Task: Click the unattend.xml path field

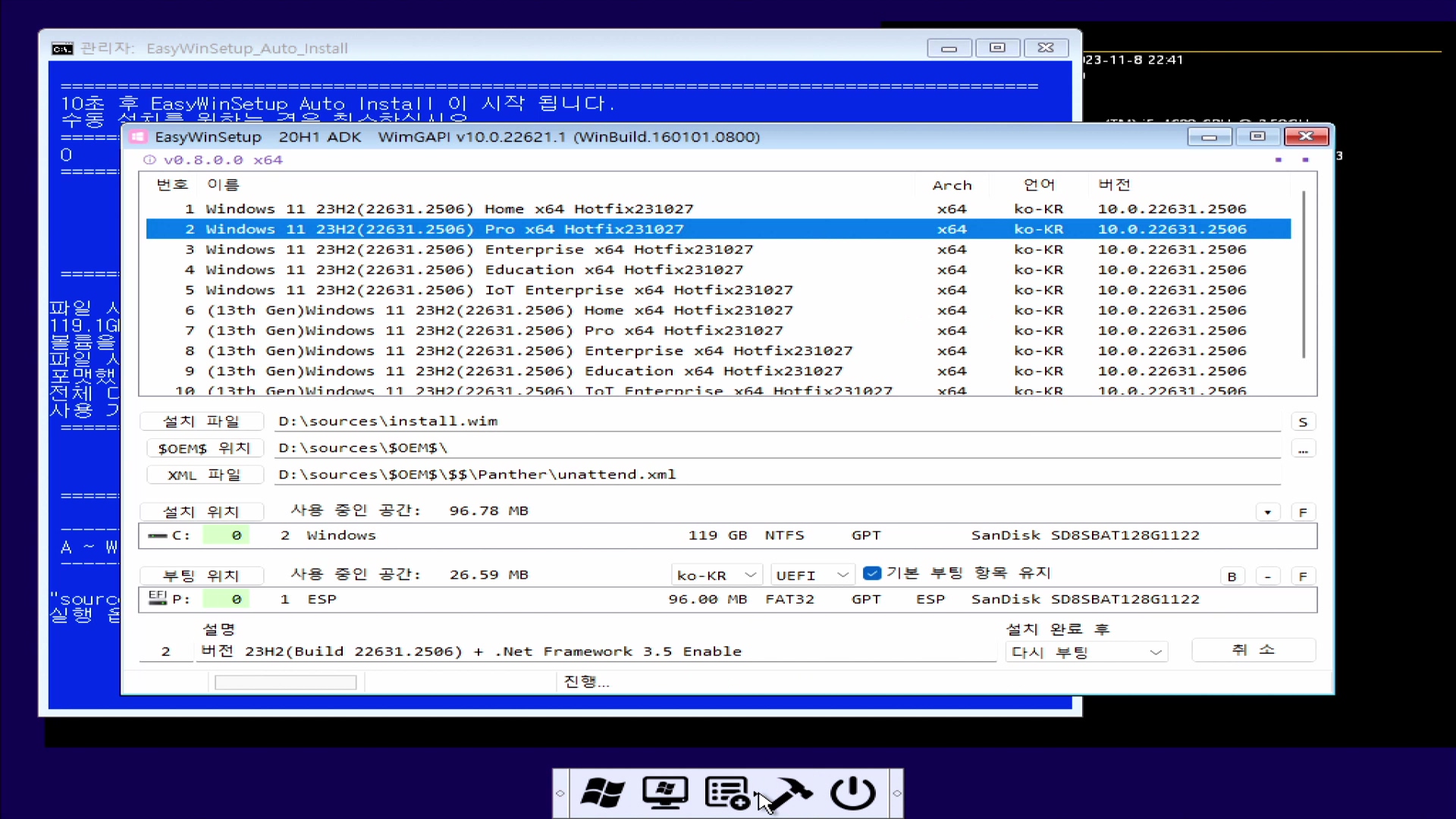Action: (x=777, y=475)
